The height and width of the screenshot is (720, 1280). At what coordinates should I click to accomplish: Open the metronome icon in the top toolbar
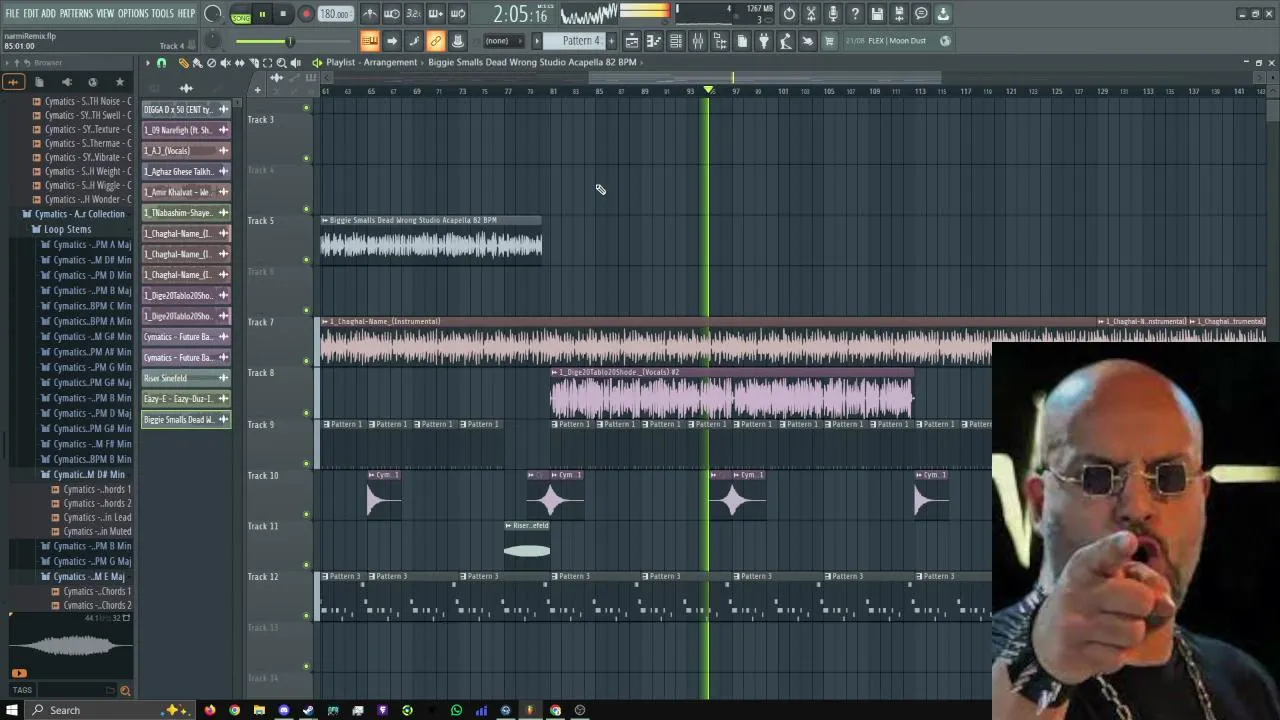click(x=370, y=14)
